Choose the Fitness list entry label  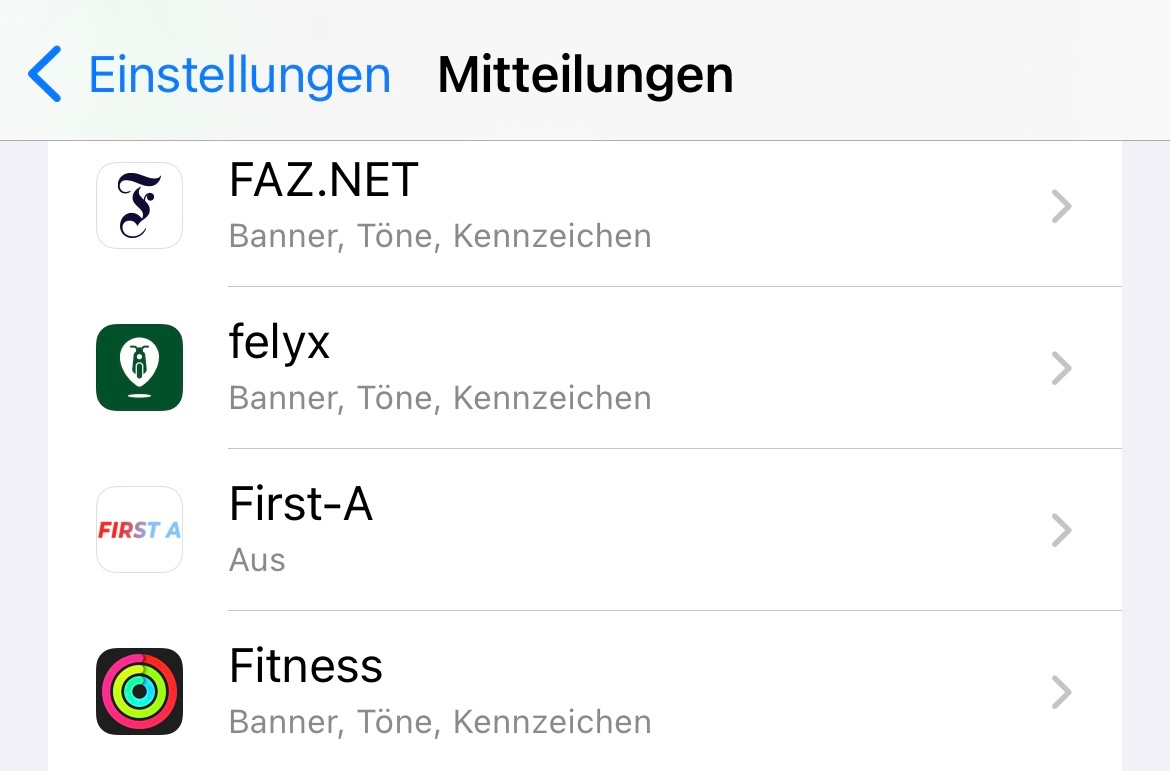click(306, 667)
